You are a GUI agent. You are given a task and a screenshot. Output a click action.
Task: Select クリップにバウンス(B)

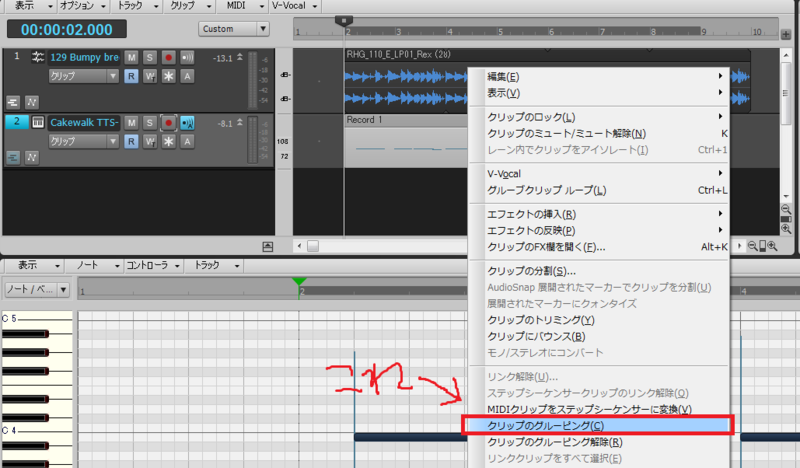pyautogui.click(x=599, y=336)
